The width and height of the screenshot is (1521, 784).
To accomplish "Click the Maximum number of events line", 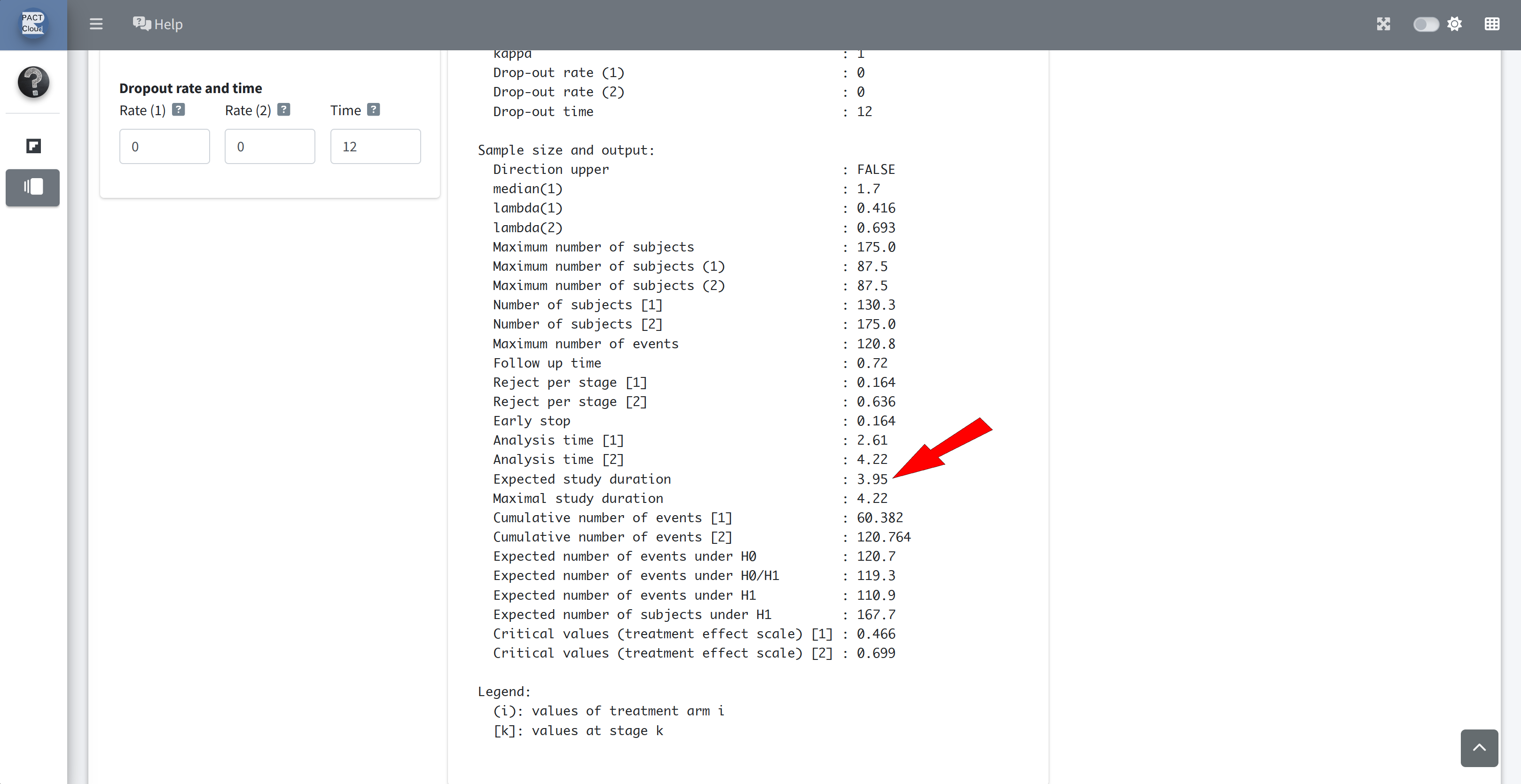I will (586, 344).
